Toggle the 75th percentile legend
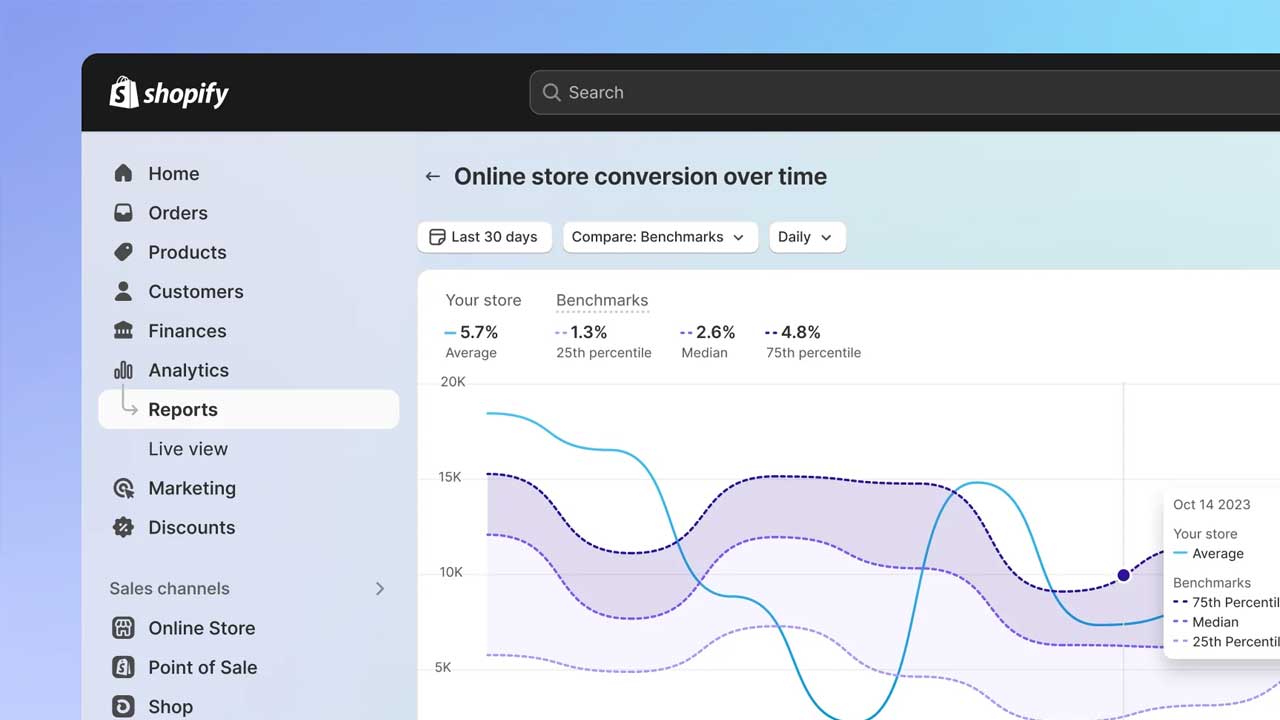 (812, 341)
